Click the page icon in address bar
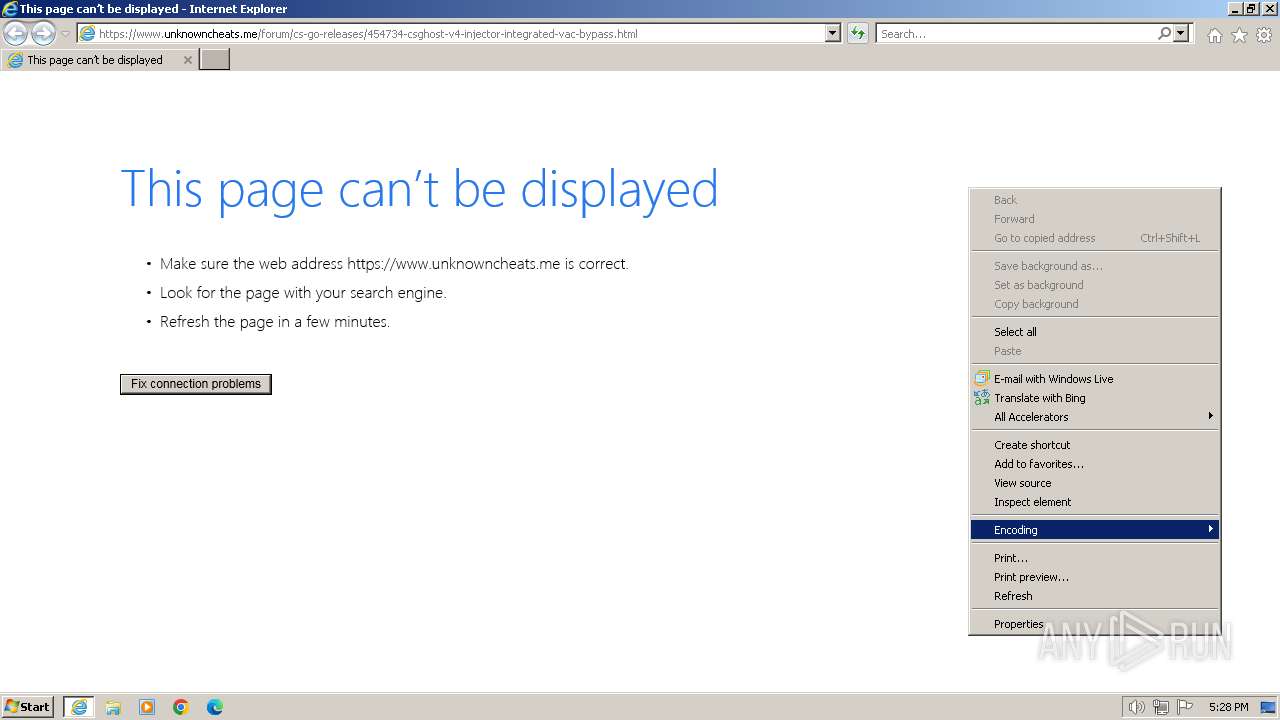 [88, 34]
